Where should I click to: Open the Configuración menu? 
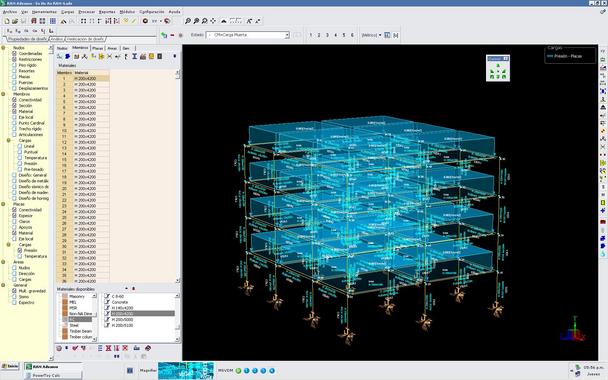(x=152, y=12)
